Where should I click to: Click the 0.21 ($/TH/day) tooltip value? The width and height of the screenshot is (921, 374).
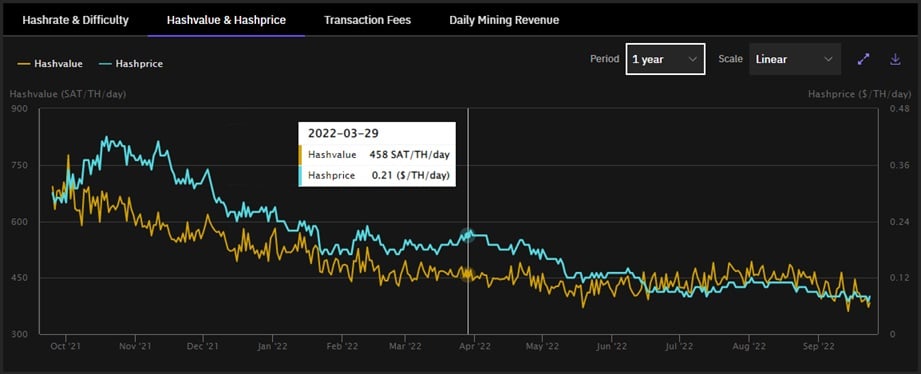(411, 175)
